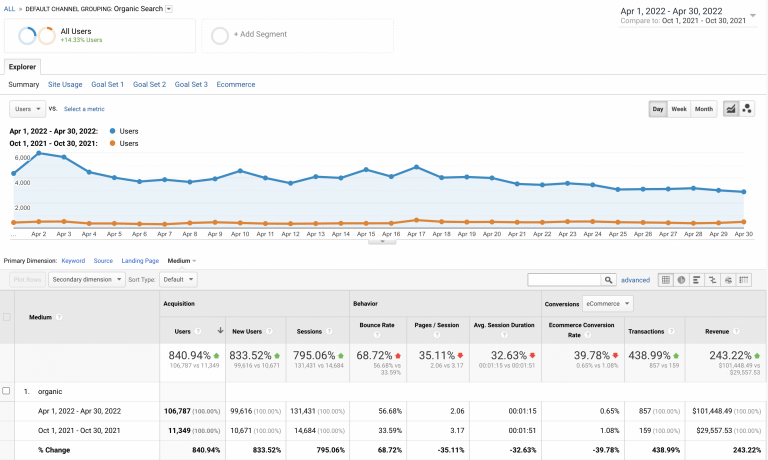
Task: Toggle the select-all checkbox in table header
Action: 8,317
